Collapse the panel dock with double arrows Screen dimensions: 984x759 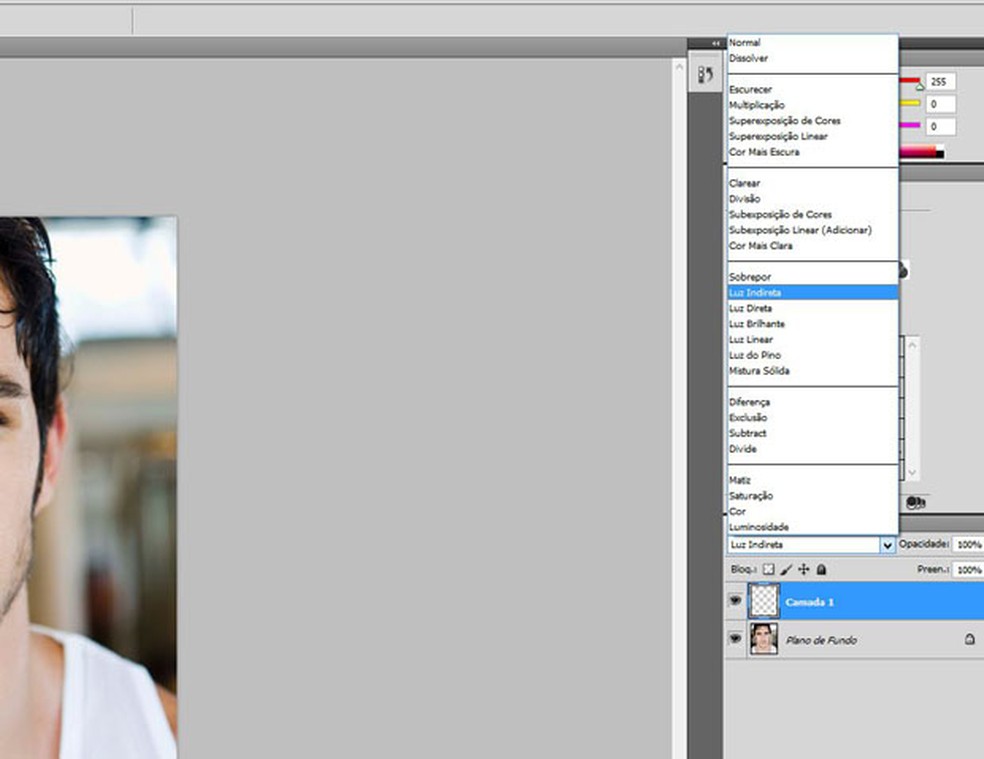[715, 43]
